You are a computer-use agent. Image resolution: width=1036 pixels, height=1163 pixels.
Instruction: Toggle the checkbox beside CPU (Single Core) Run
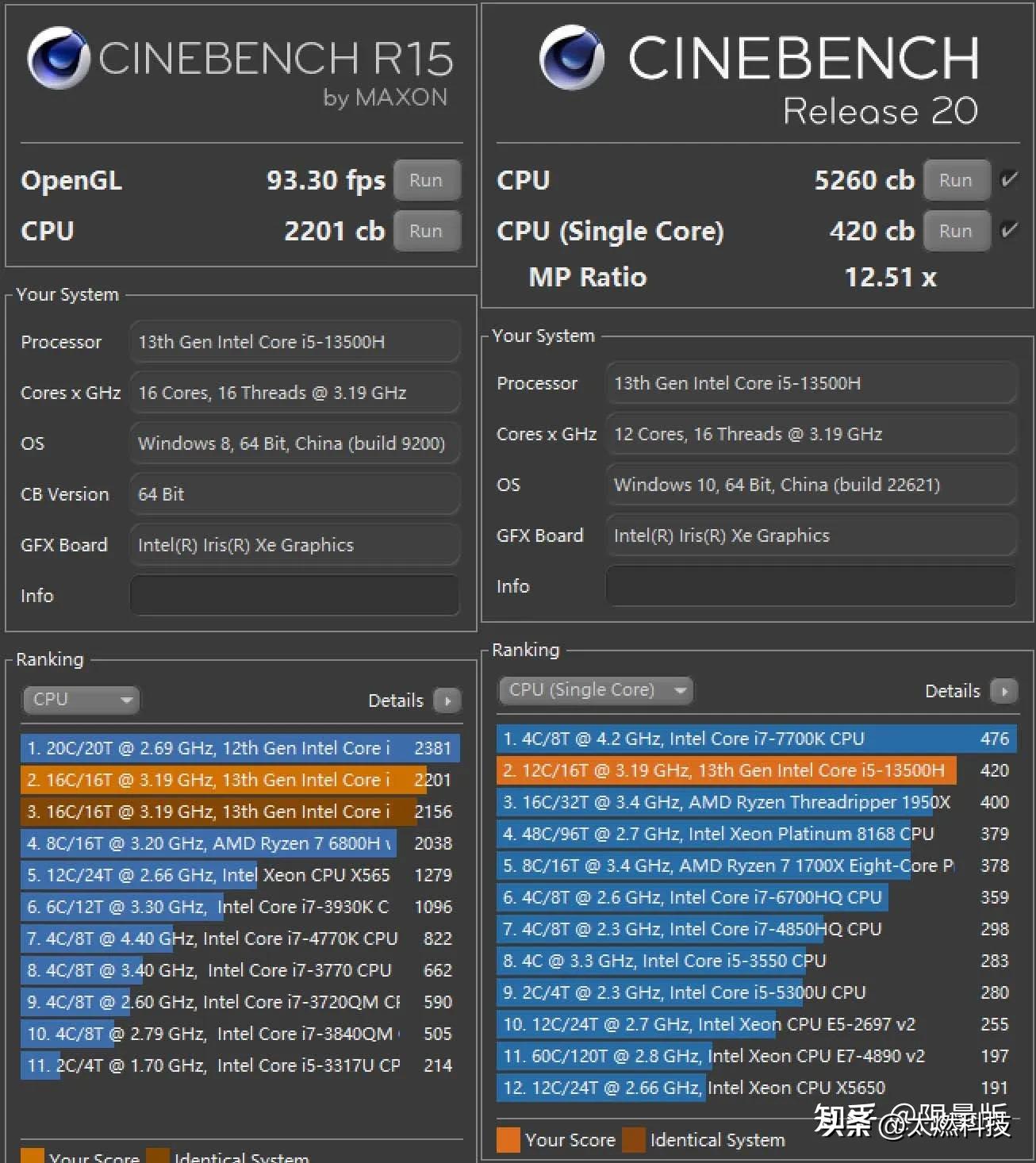(1010, 230)
